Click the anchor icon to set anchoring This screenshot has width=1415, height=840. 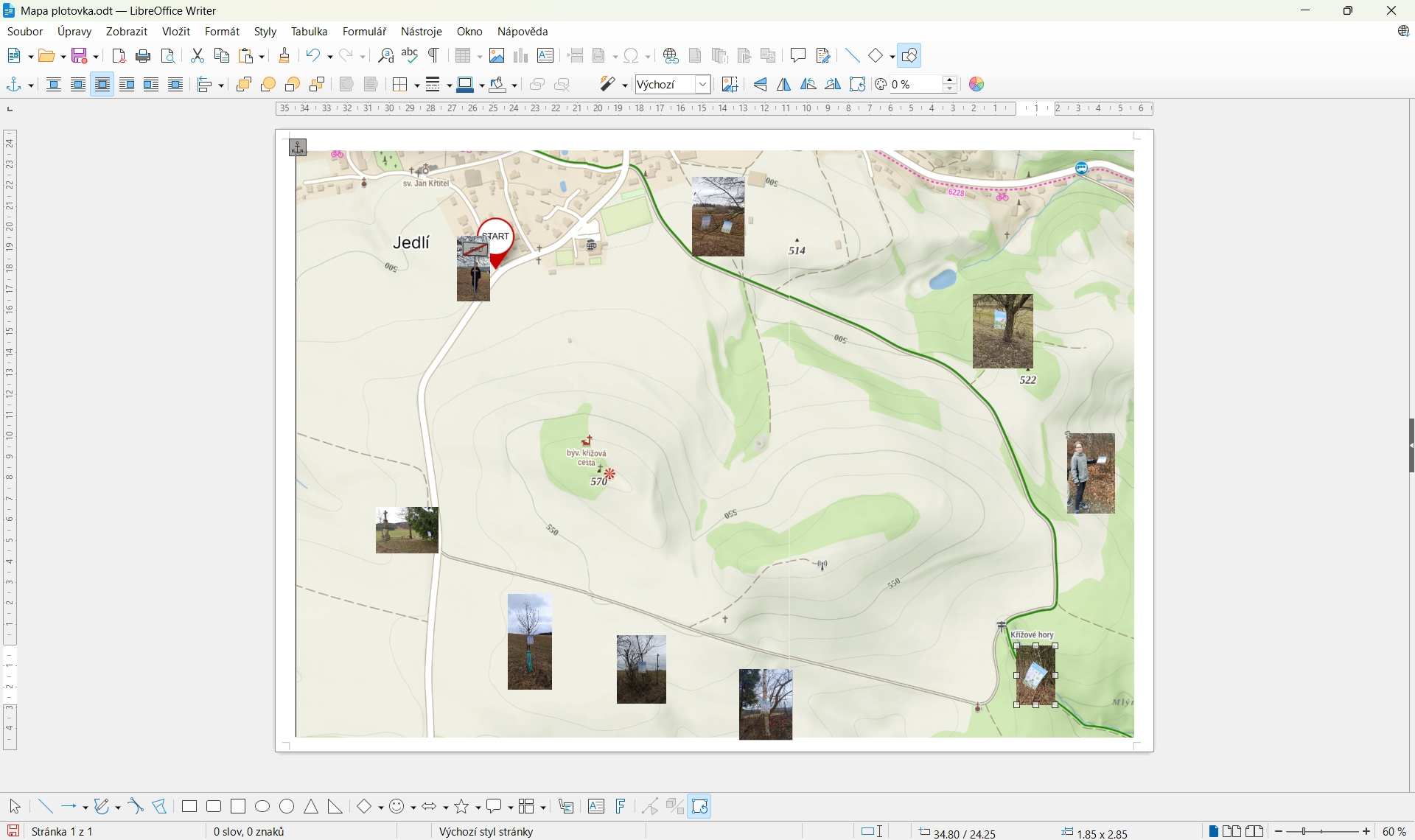coord(13,84)
